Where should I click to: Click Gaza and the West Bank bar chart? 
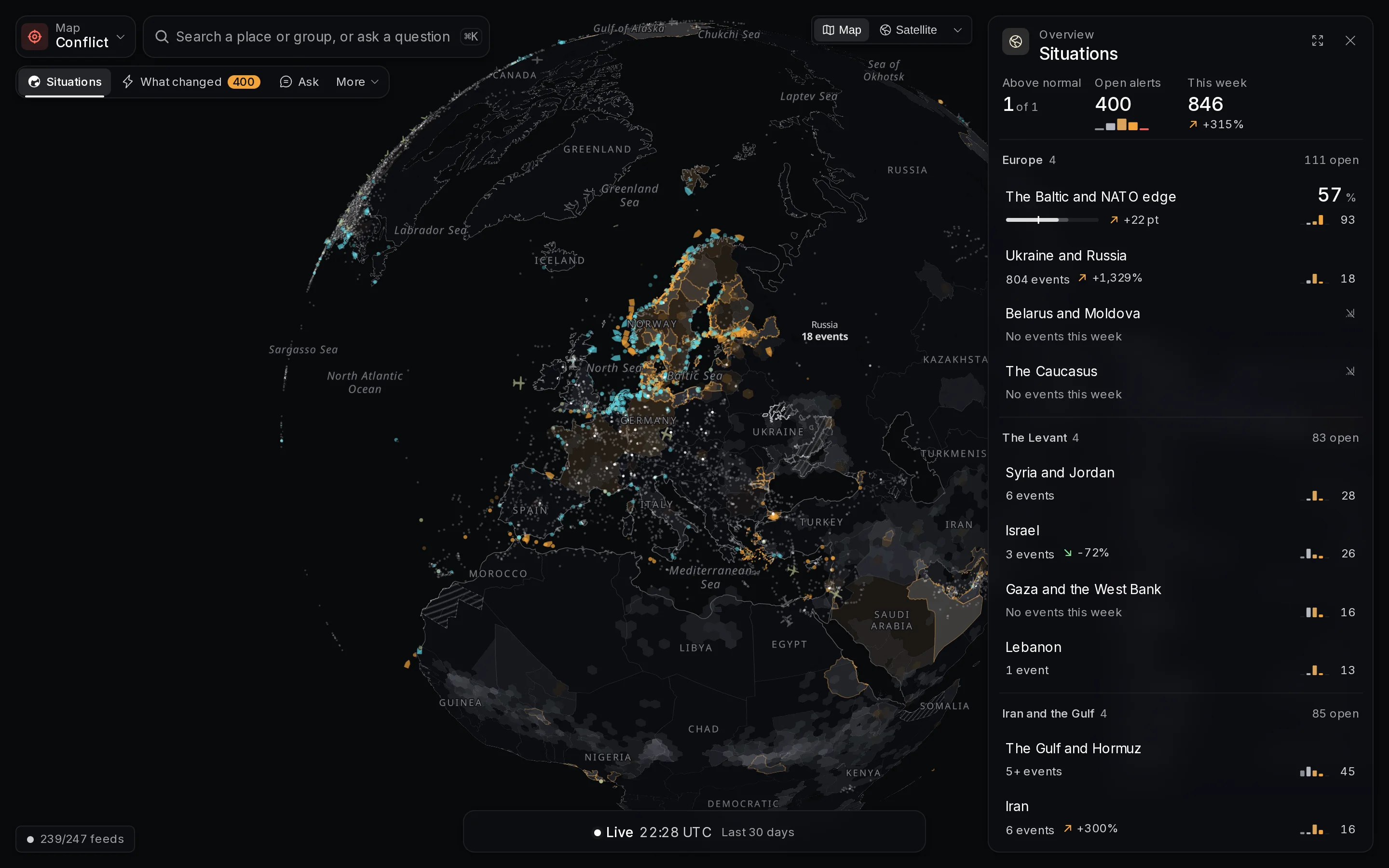click(1315, 612)
